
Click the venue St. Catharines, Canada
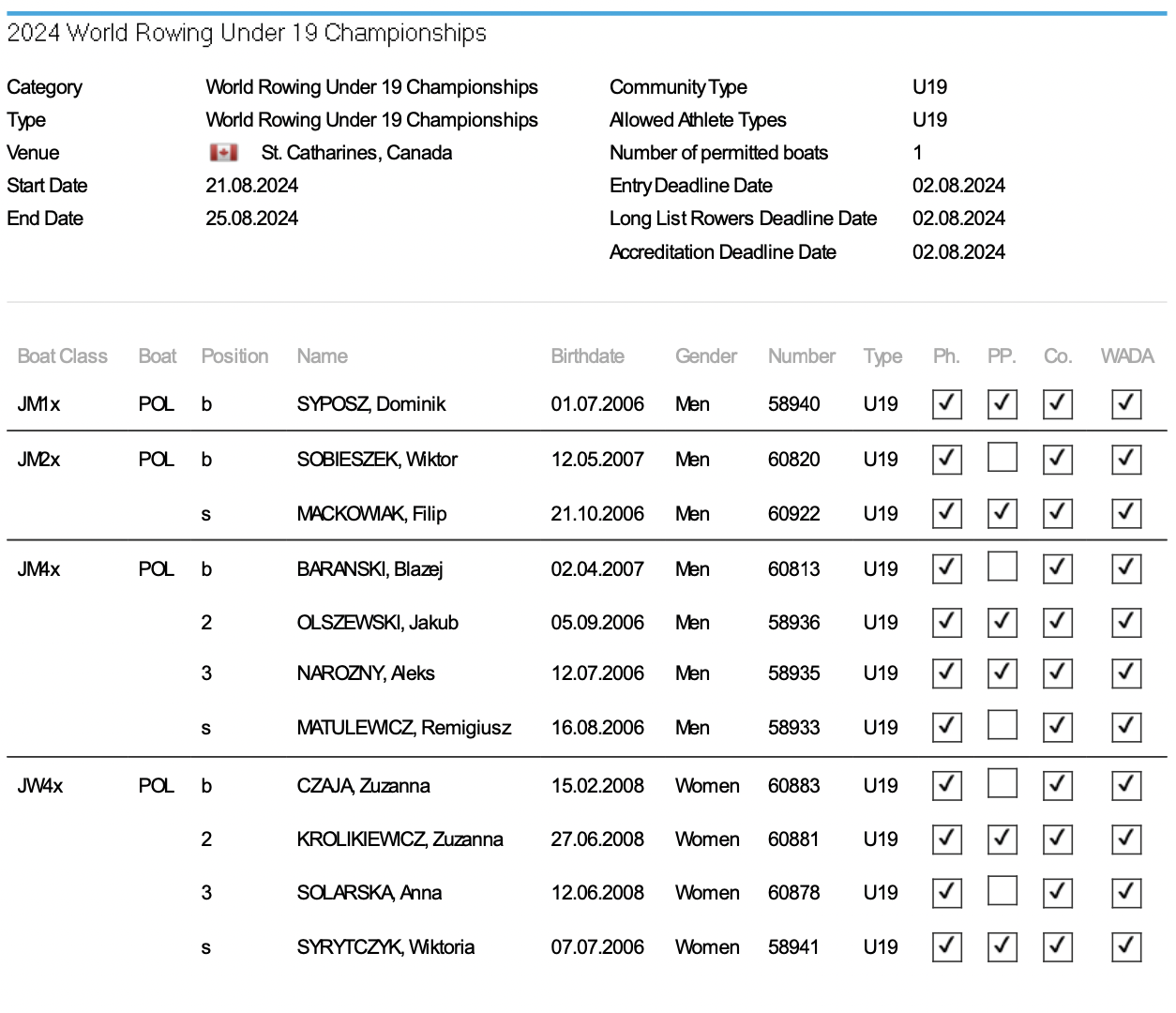point(356,153)
